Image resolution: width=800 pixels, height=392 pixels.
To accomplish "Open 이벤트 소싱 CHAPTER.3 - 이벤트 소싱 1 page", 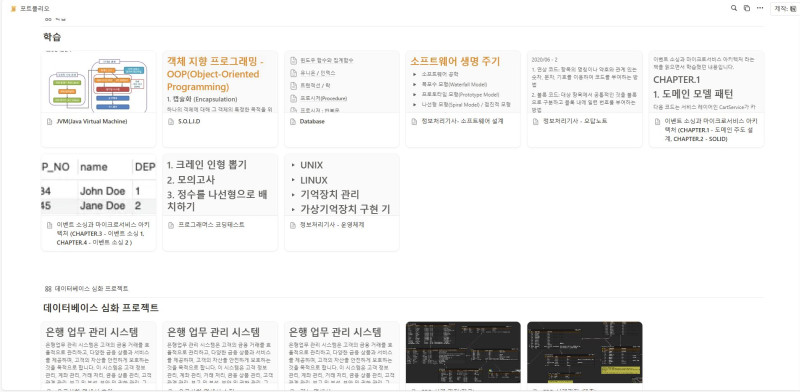I will pos(103,233).
